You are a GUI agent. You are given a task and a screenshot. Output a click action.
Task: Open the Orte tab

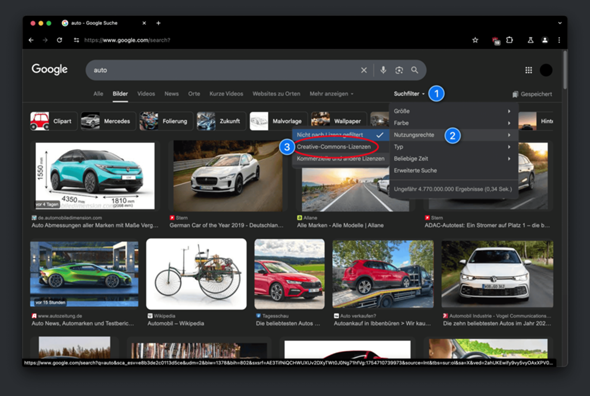click(194, 94)
